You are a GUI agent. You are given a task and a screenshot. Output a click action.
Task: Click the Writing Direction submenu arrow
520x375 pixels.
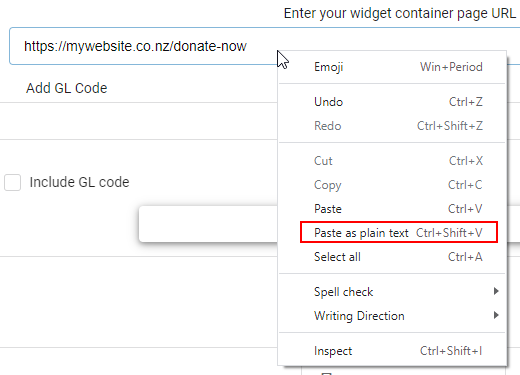(496, 315)
